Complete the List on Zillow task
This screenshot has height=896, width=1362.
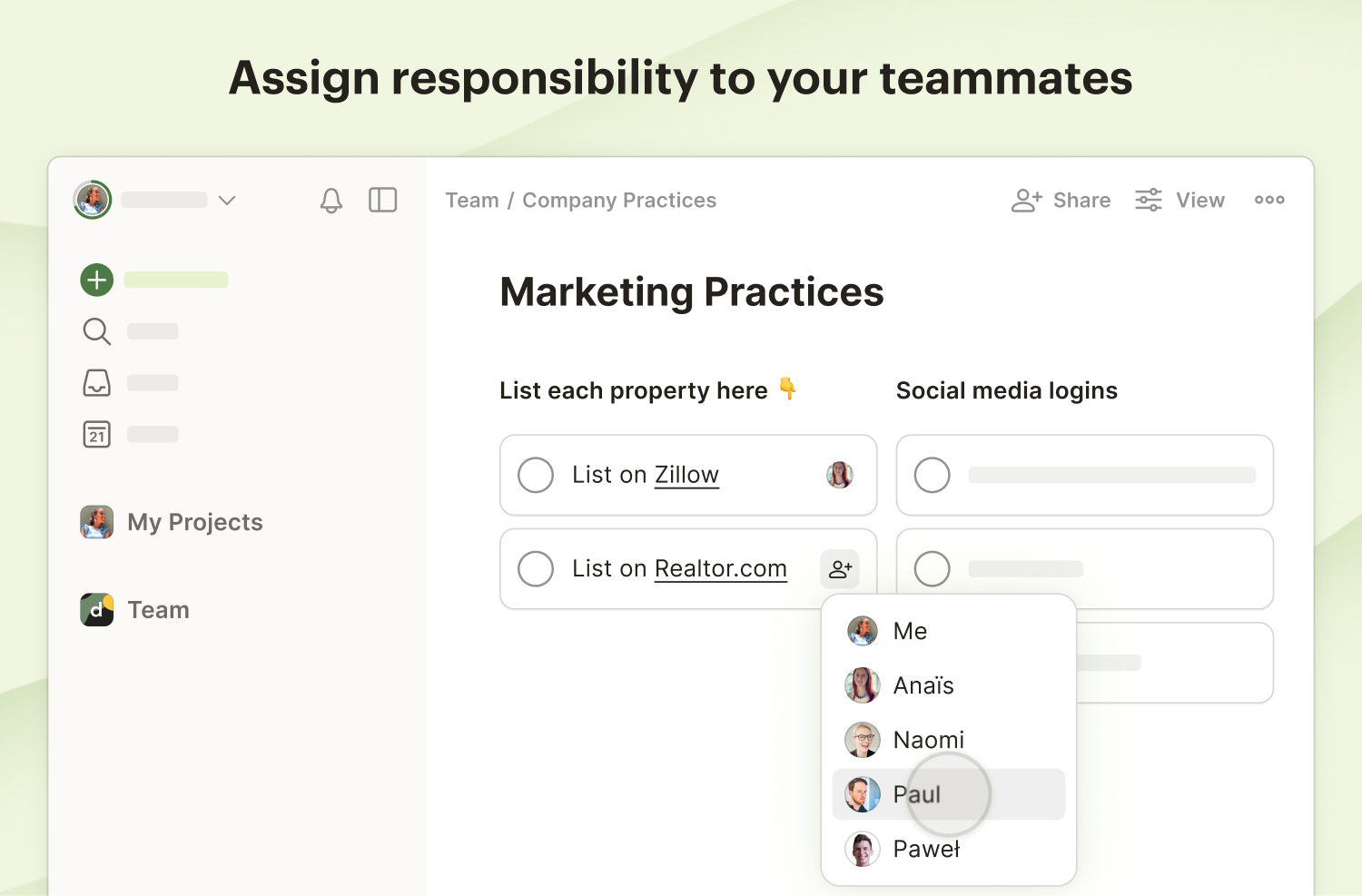536,475
